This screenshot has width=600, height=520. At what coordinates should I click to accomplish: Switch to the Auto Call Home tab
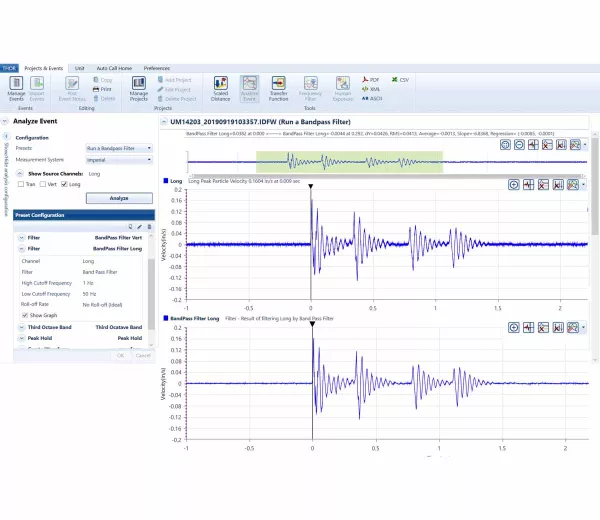114,68
